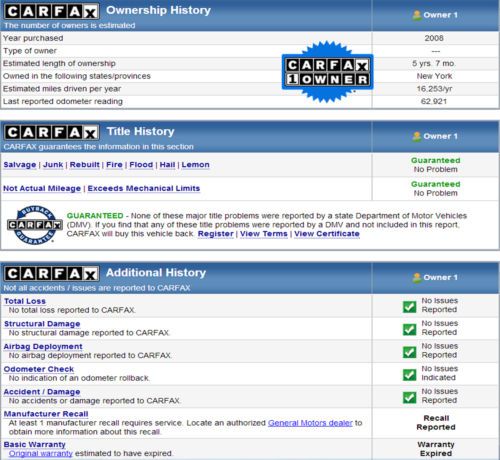Open the Structural Damage link
Image resolution: width=500 pixels, height=460 pixels.
tap(42, 324)
